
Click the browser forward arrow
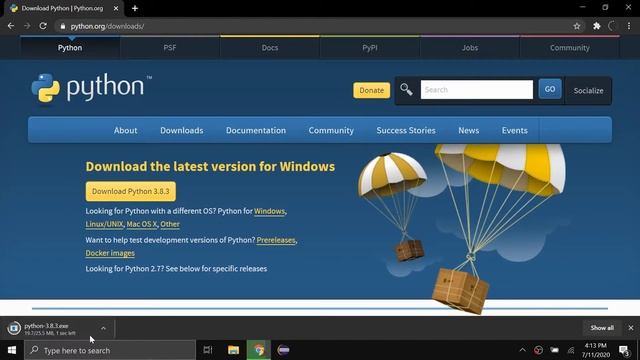pyautogui.click(x=27, y=26)
